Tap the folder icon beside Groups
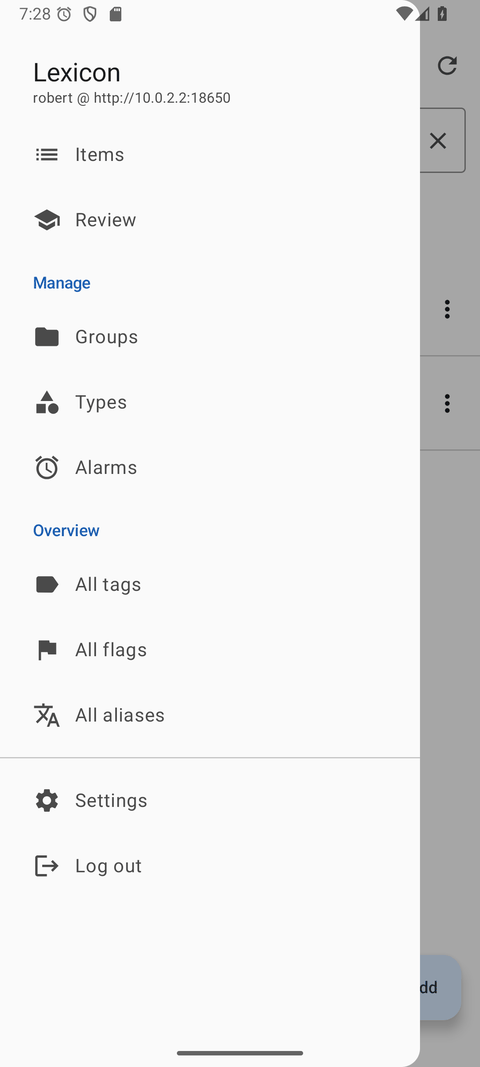Screen dimensions: 480x1067 pyautogui.click(x=47, y=337)
